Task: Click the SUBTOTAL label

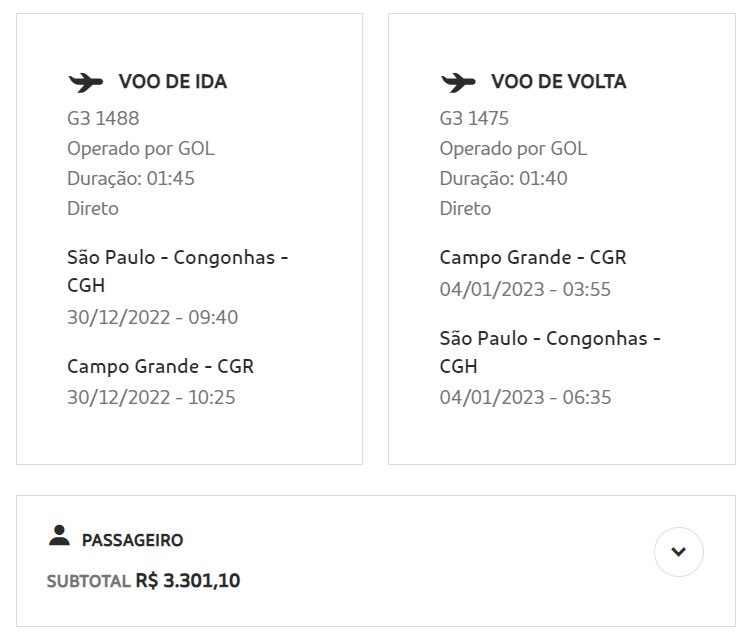Action: 88,581
